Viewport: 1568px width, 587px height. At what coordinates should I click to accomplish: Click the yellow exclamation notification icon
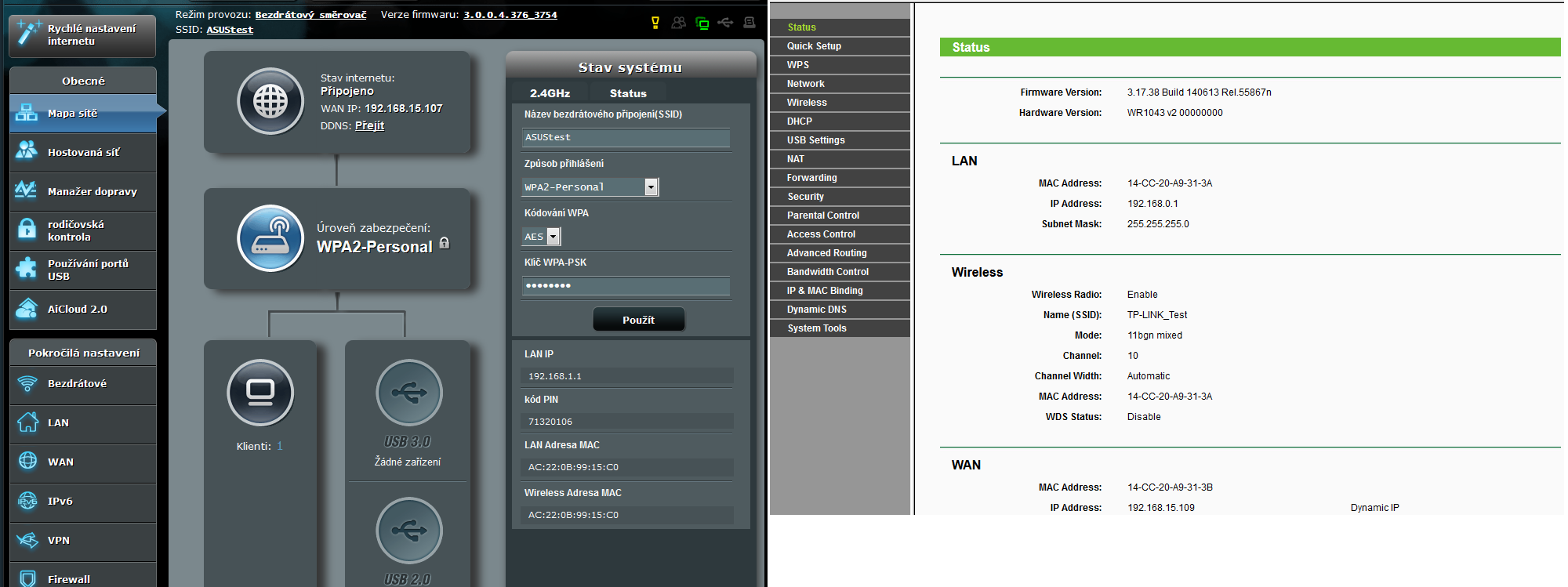click(x=655, y=23)
